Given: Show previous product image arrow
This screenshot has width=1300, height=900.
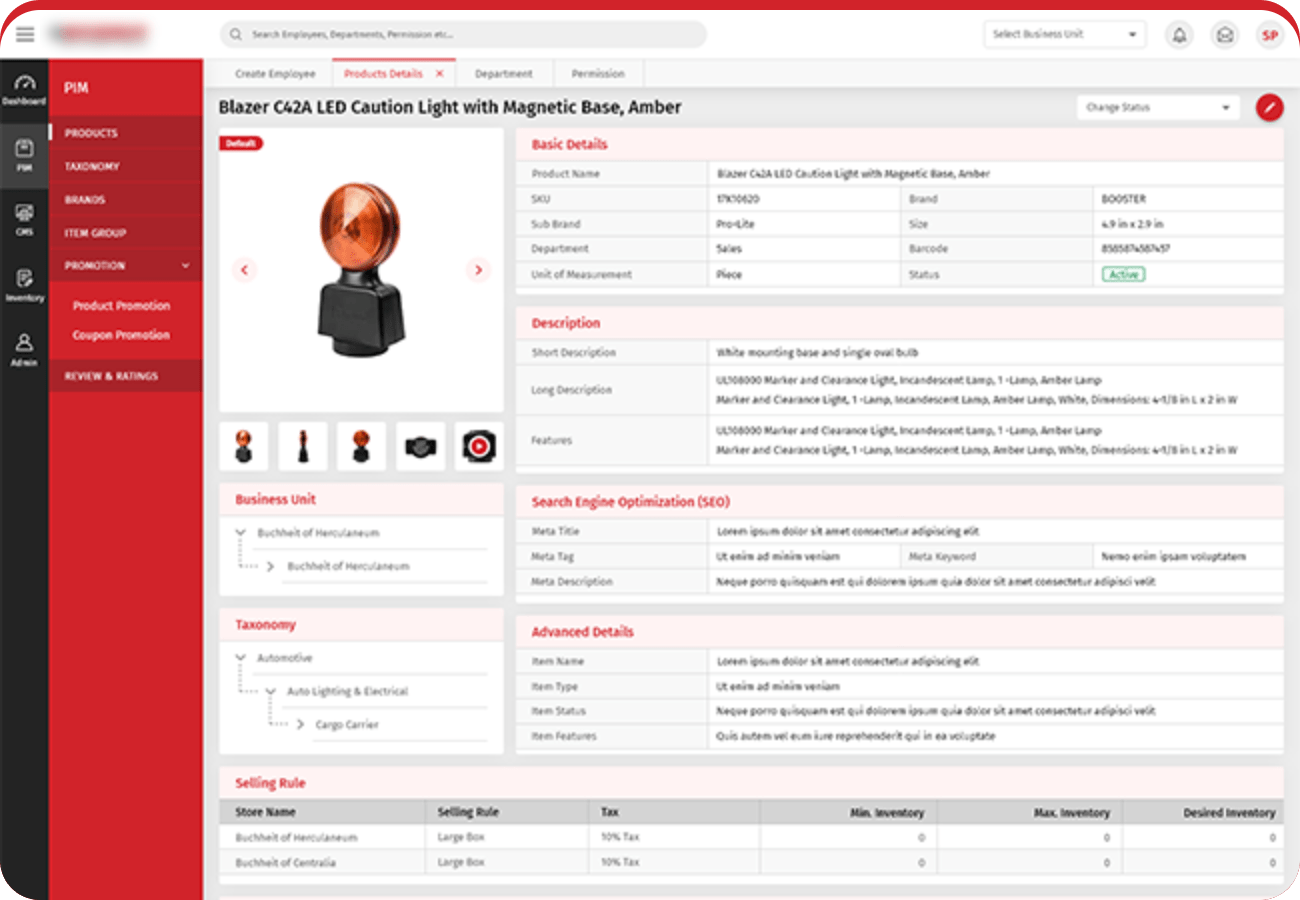Looking at the screenshot, I should [244, 270].
